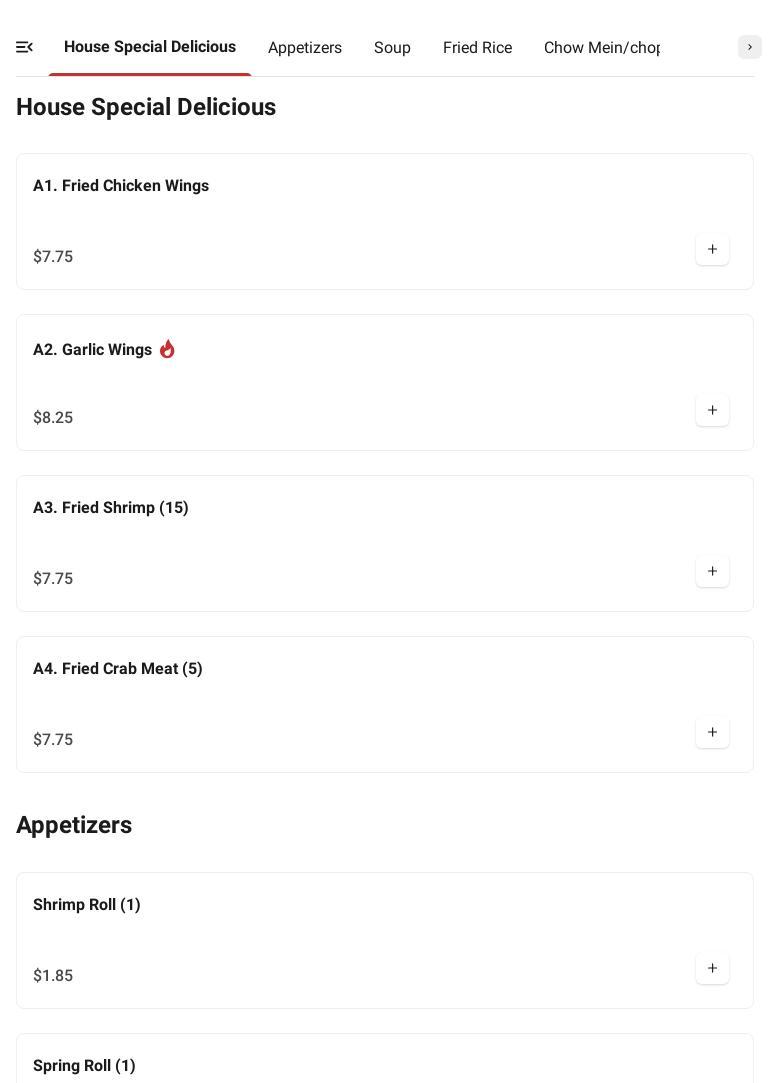View A3. Fried Shrimp (15) item

(x=111, y=508)
